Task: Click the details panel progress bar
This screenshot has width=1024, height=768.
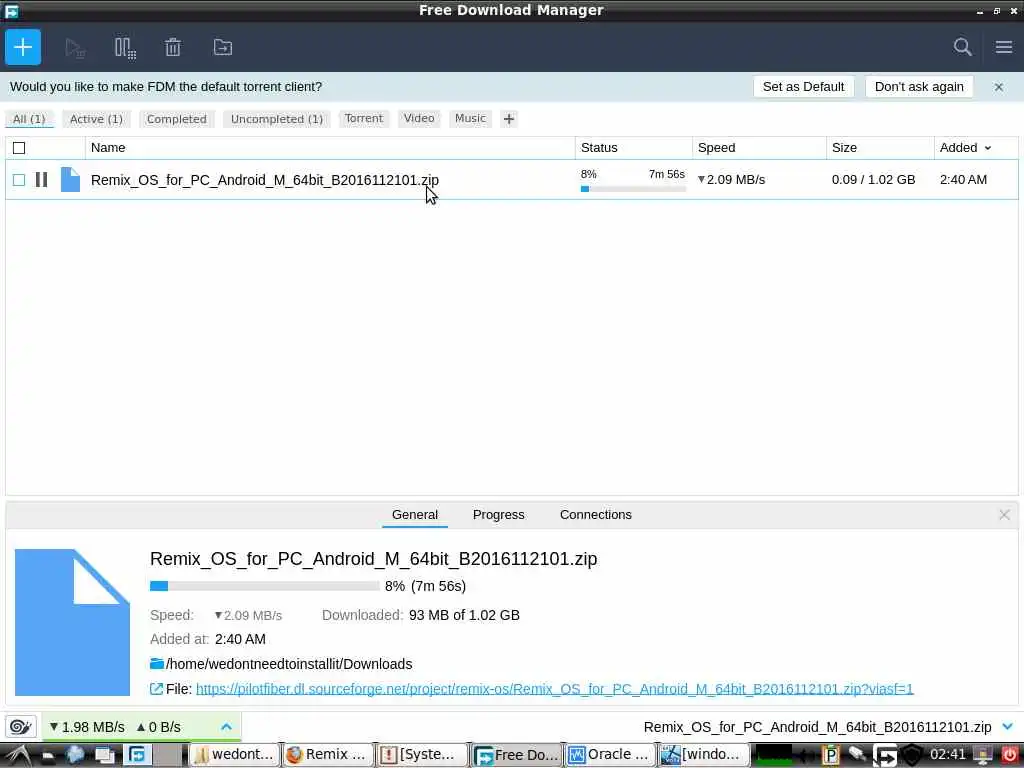Action: [x=264, y=586]
